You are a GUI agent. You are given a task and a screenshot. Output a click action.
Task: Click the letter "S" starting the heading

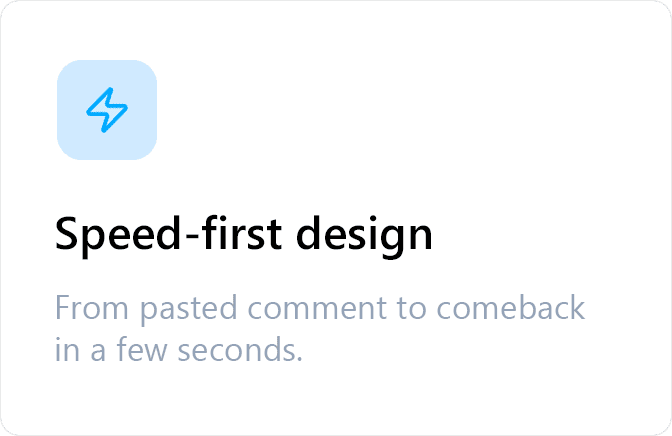coord(66,236)
